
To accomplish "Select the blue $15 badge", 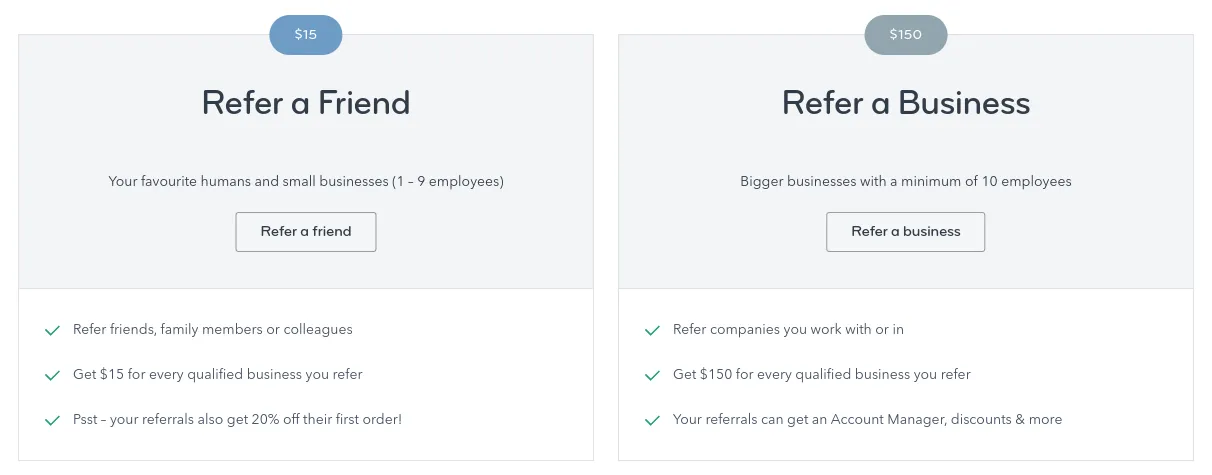I will point(306,35).
